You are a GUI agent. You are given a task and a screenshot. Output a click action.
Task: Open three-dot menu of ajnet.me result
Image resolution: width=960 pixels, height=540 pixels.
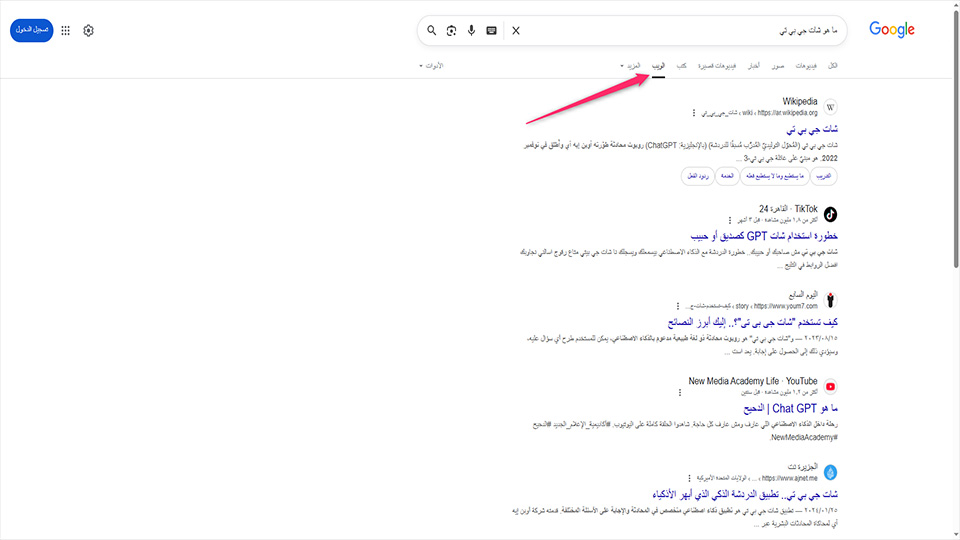point(689,478)
